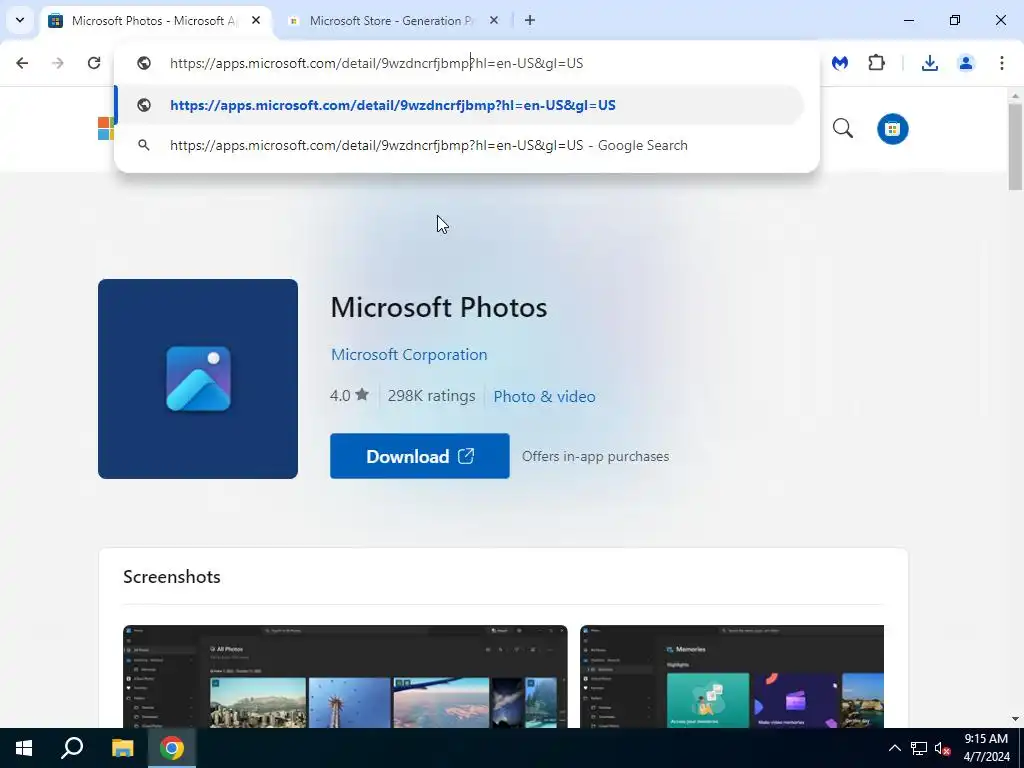The image size is (1024, 768).
Task: Click the Microsoft Photos title
Action: click(439, 308)
